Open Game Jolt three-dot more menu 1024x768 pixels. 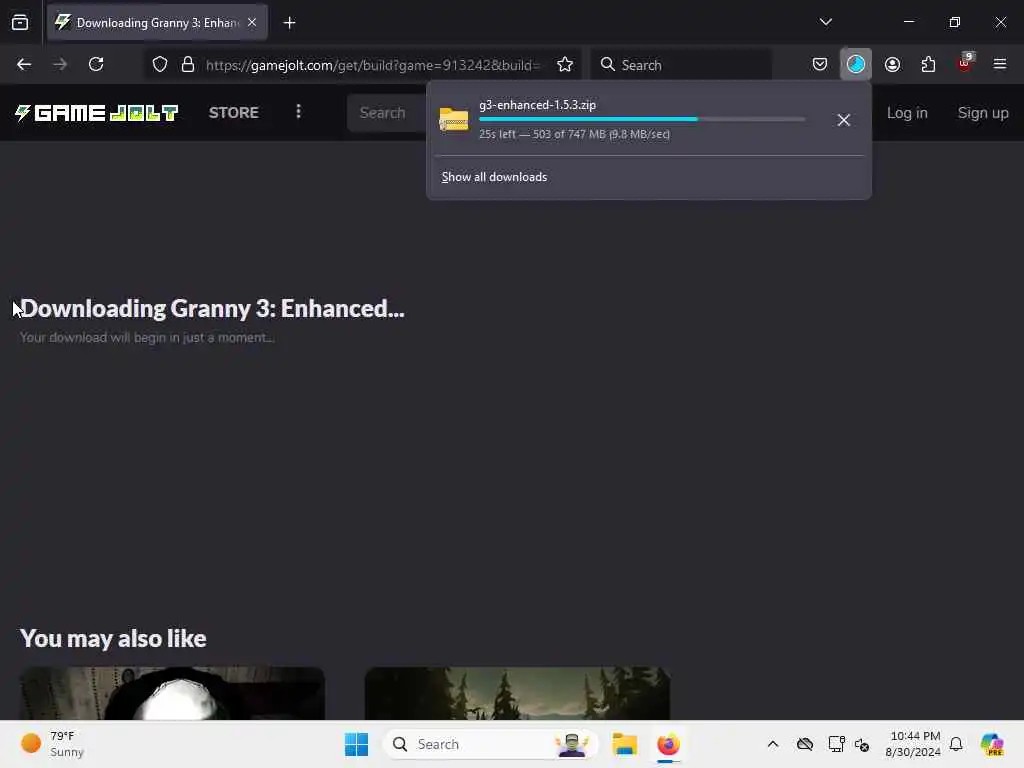click(298, 112)
